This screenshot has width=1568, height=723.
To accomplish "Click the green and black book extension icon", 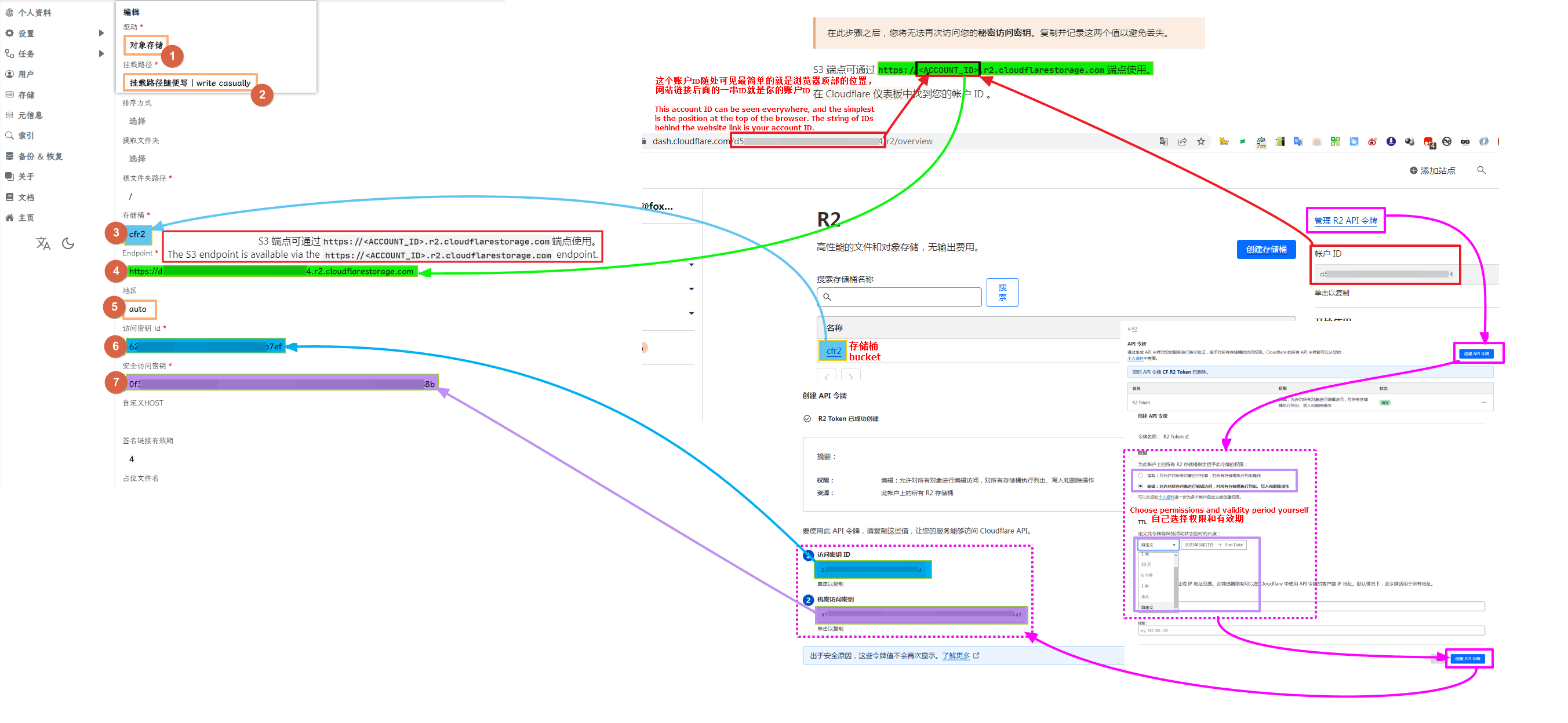I will click(1280, 141).
